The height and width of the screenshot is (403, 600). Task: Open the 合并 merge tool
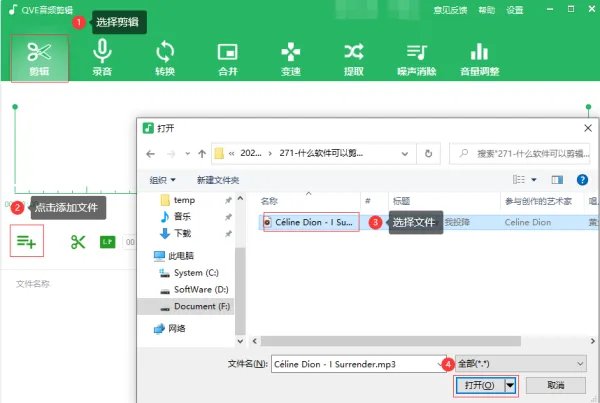click(x=228, y=58)
